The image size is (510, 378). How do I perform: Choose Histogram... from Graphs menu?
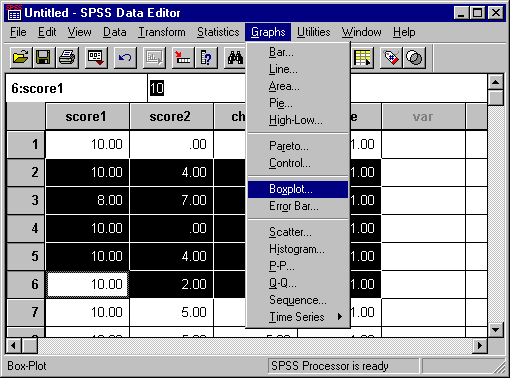(298, 249)
